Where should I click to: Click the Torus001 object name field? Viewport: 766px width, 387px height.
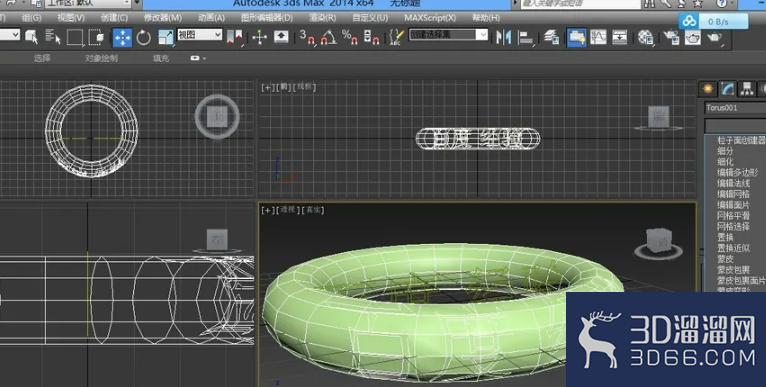[x=735, y=108]
